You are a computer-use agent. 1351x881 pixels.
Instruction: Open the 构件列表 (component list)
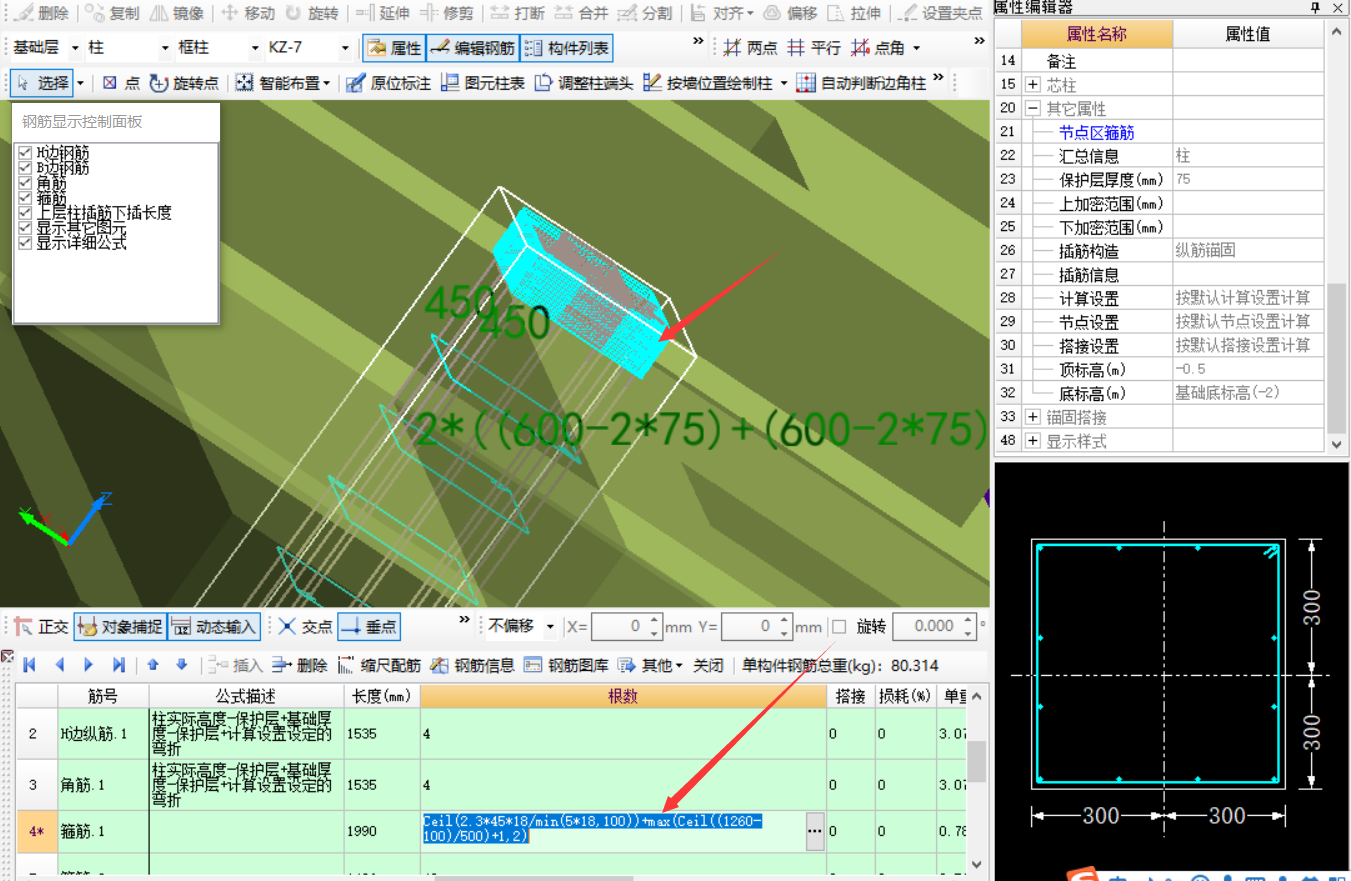[x=566, y=48]
